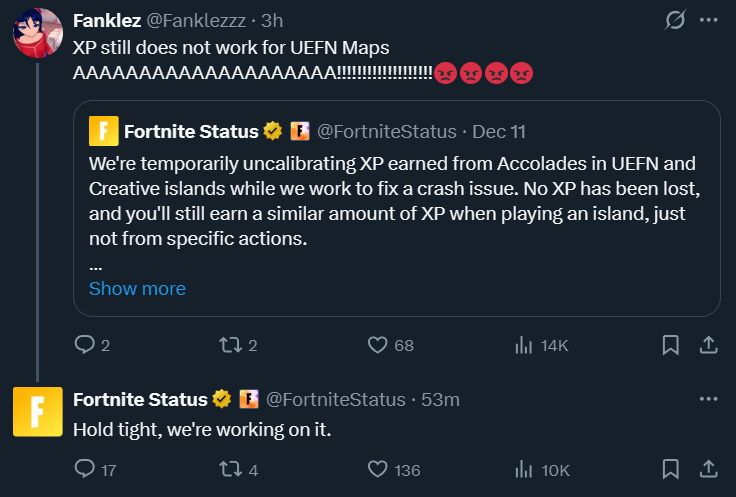
Task: Share the Fortnite Status reply
Action: 707,469
